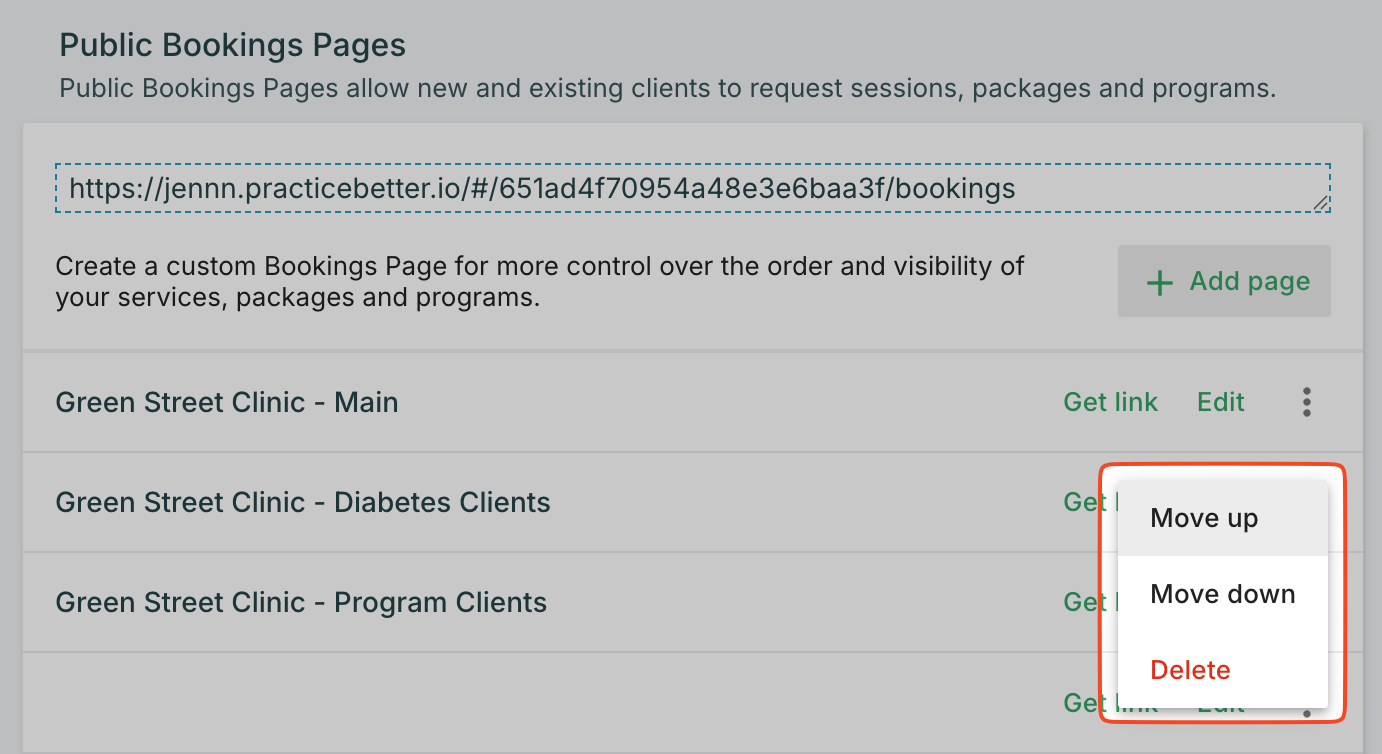Select Move up from the context menu

point(1204,518)
